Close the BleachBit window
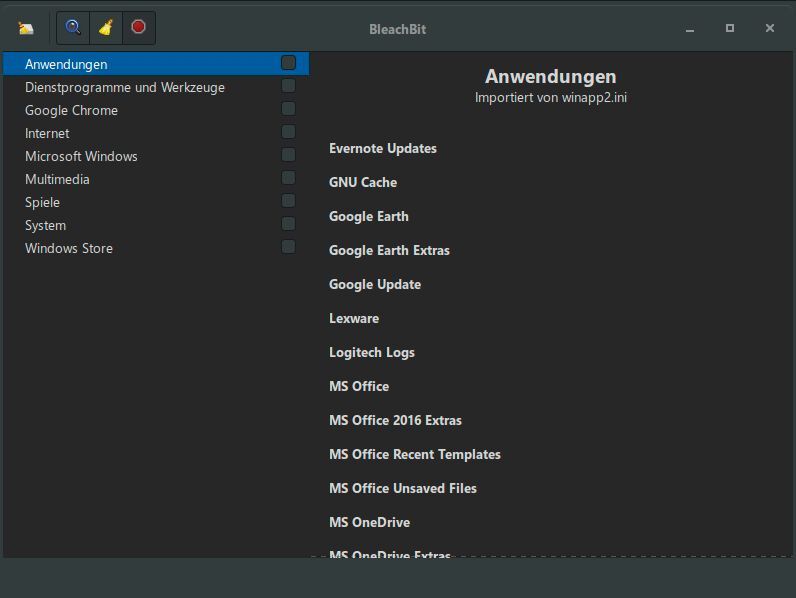Viewport: 796px width, 598px height. click(x=769, y=28)
